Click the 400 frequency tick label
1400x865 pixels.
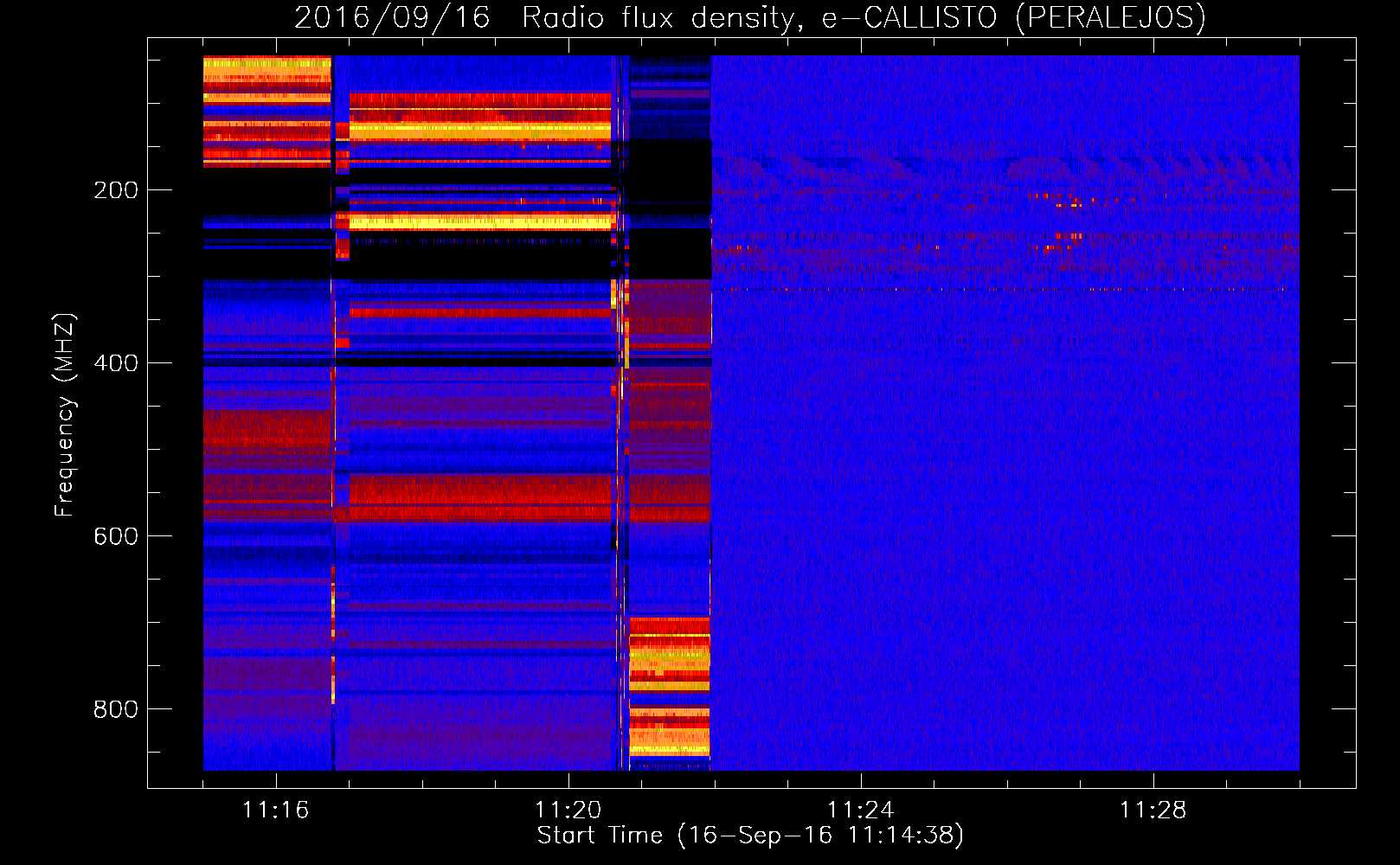click(x=116, y=363)
